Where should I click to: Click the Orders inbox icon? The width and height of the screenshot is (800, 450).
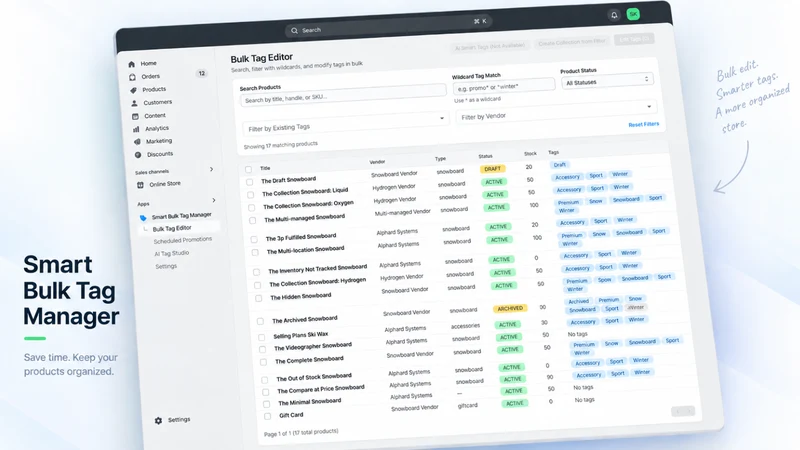pos(133,77)
